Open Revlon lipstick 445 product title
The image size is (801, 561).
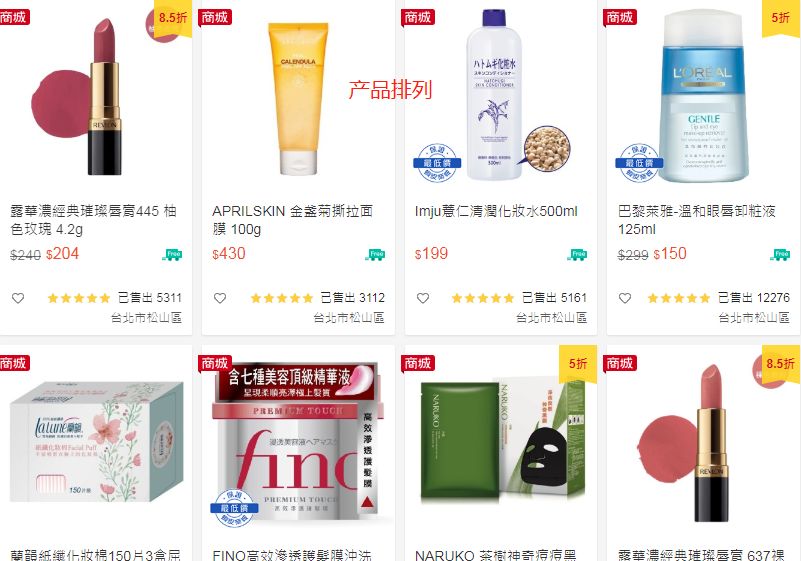coord(93,220)
